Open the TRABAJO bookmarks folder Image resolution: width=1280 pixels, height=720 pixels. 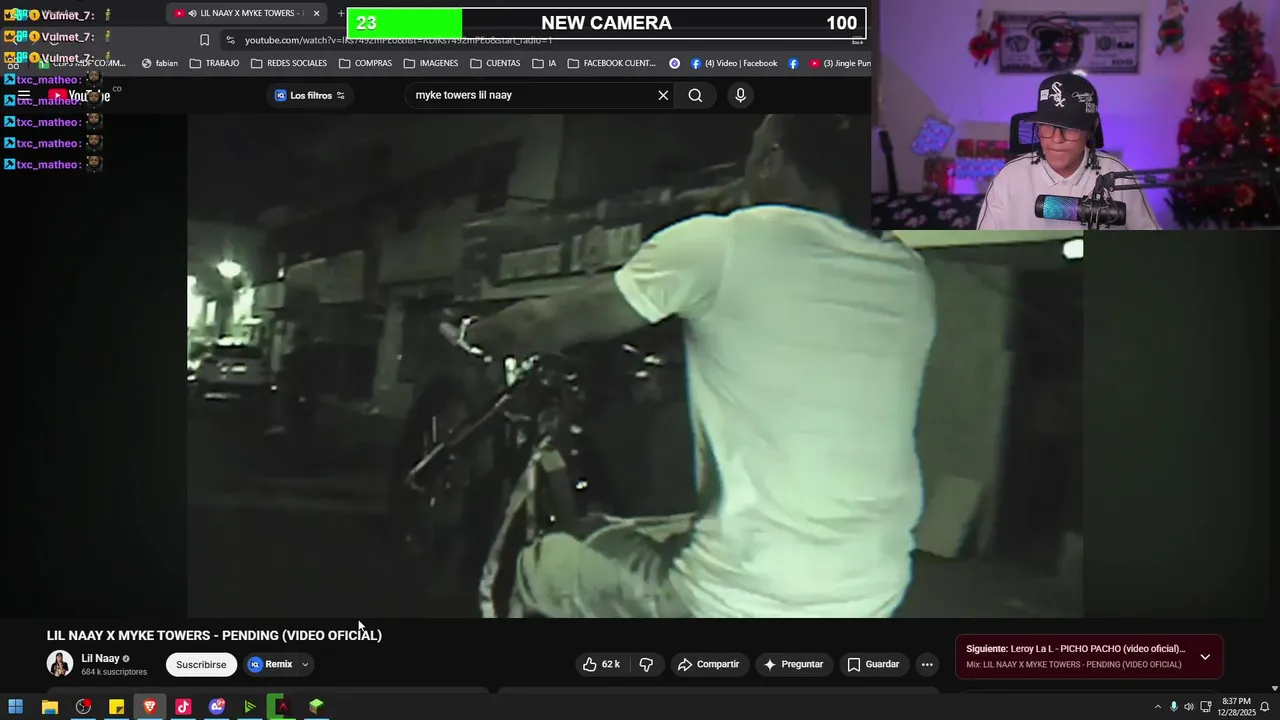(214, 63)
